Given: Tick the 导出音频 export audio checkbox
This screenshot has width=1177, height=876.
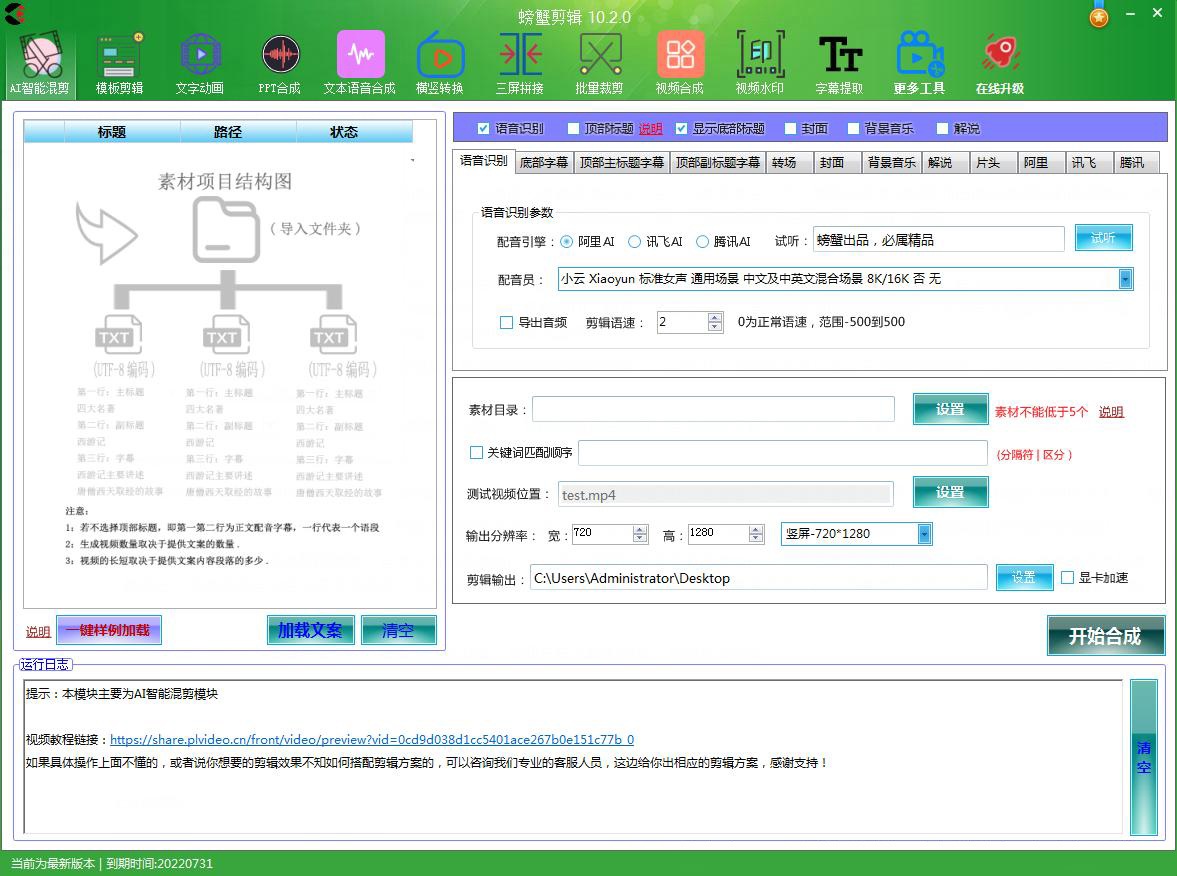Looking at the screenshot, I should (x=506, y=322).
